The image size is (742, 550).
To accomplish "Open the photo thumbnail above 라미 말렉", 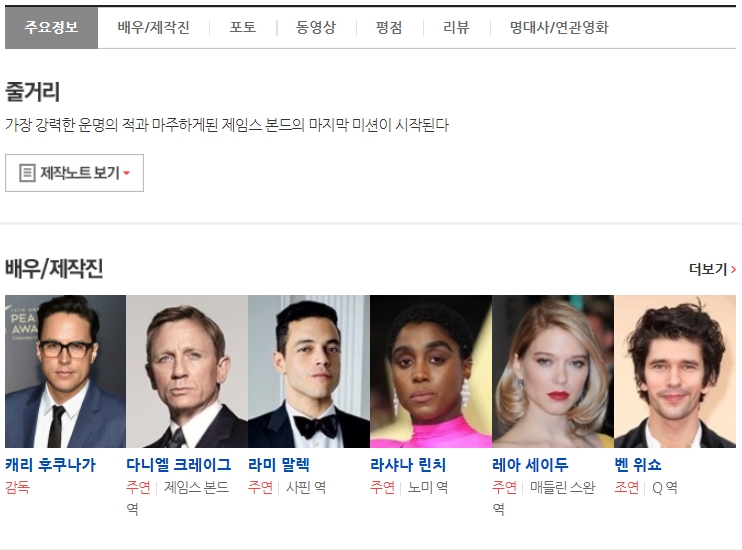I will pos(309,372).
